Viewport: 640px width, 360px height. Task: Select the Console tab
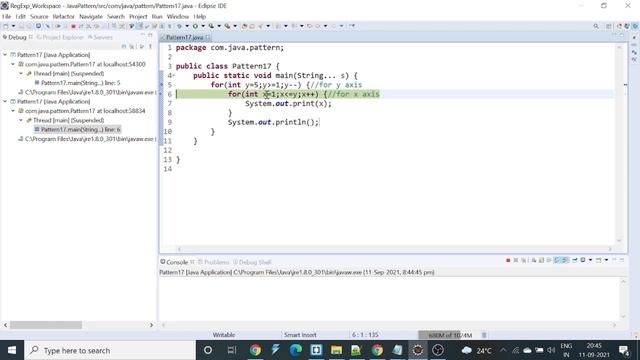click(x=174, y=262)
